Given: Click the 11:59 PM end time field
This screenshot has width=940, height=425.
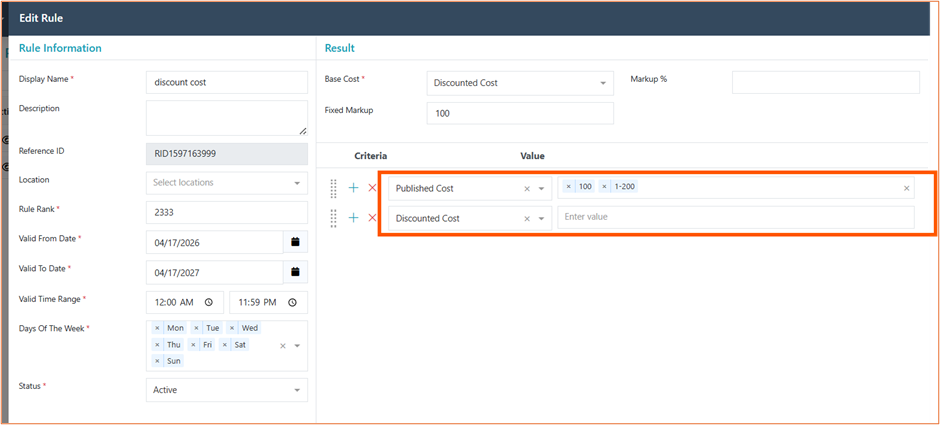Looking at the screenshot, I should click(x=268, y=303).
